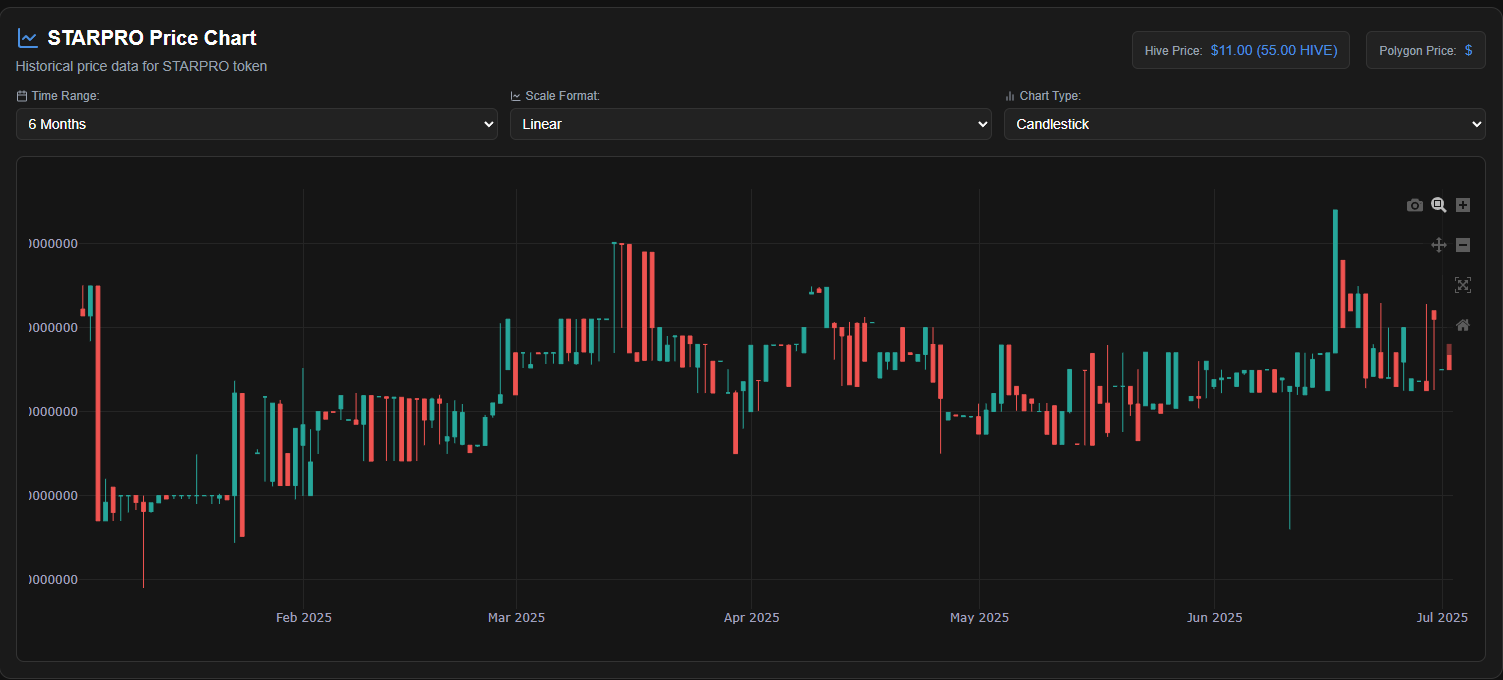Click the Jul 2025 axis label

[x=1442, y=617]
